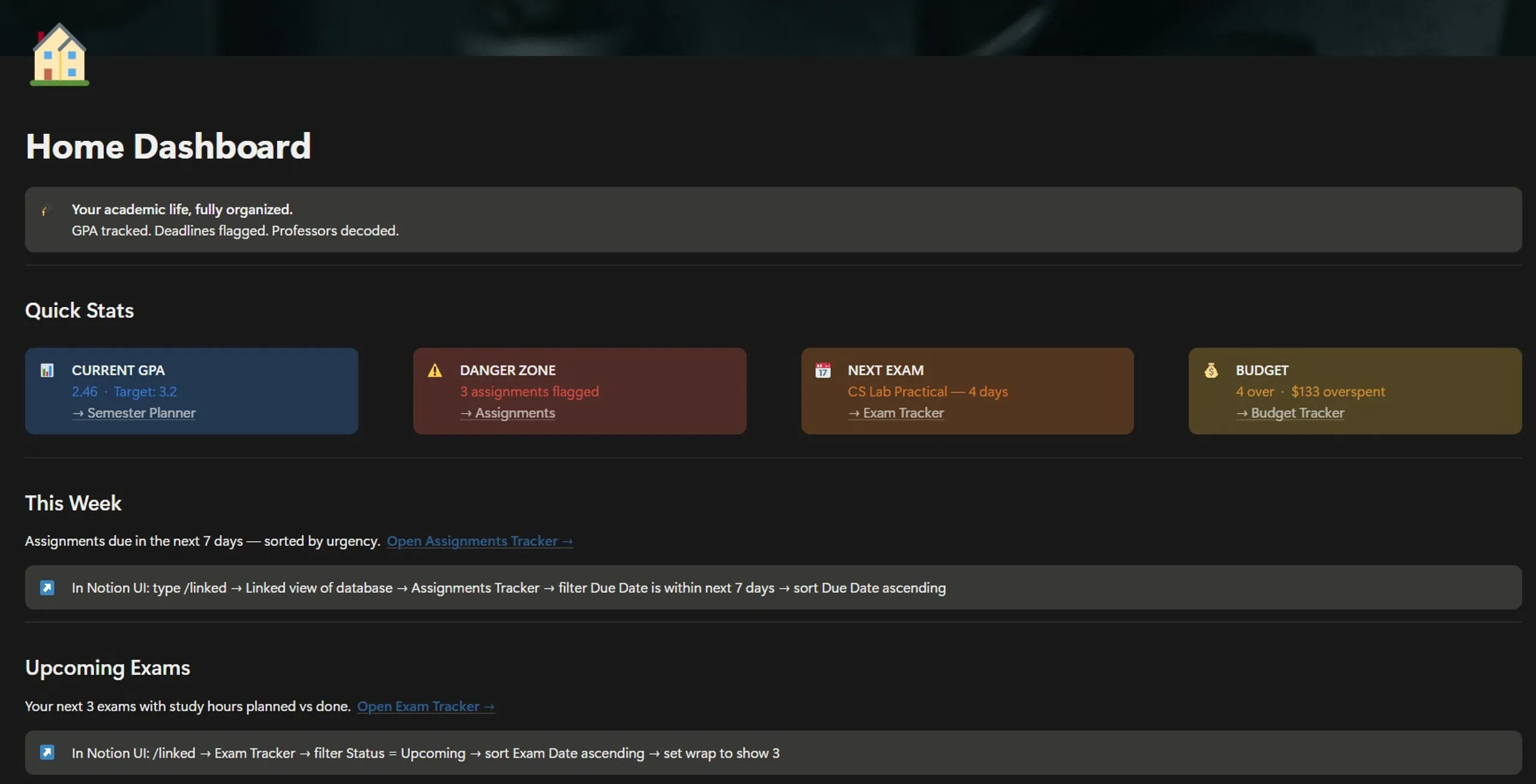The width and height of the screenshot is (1536, 784).
Task: Open the Semester Planner link
Action: 134,413
